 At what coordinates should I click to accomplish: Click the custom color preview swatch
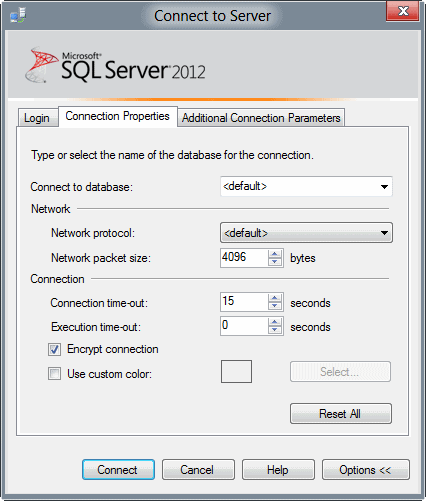pos(236,371)
